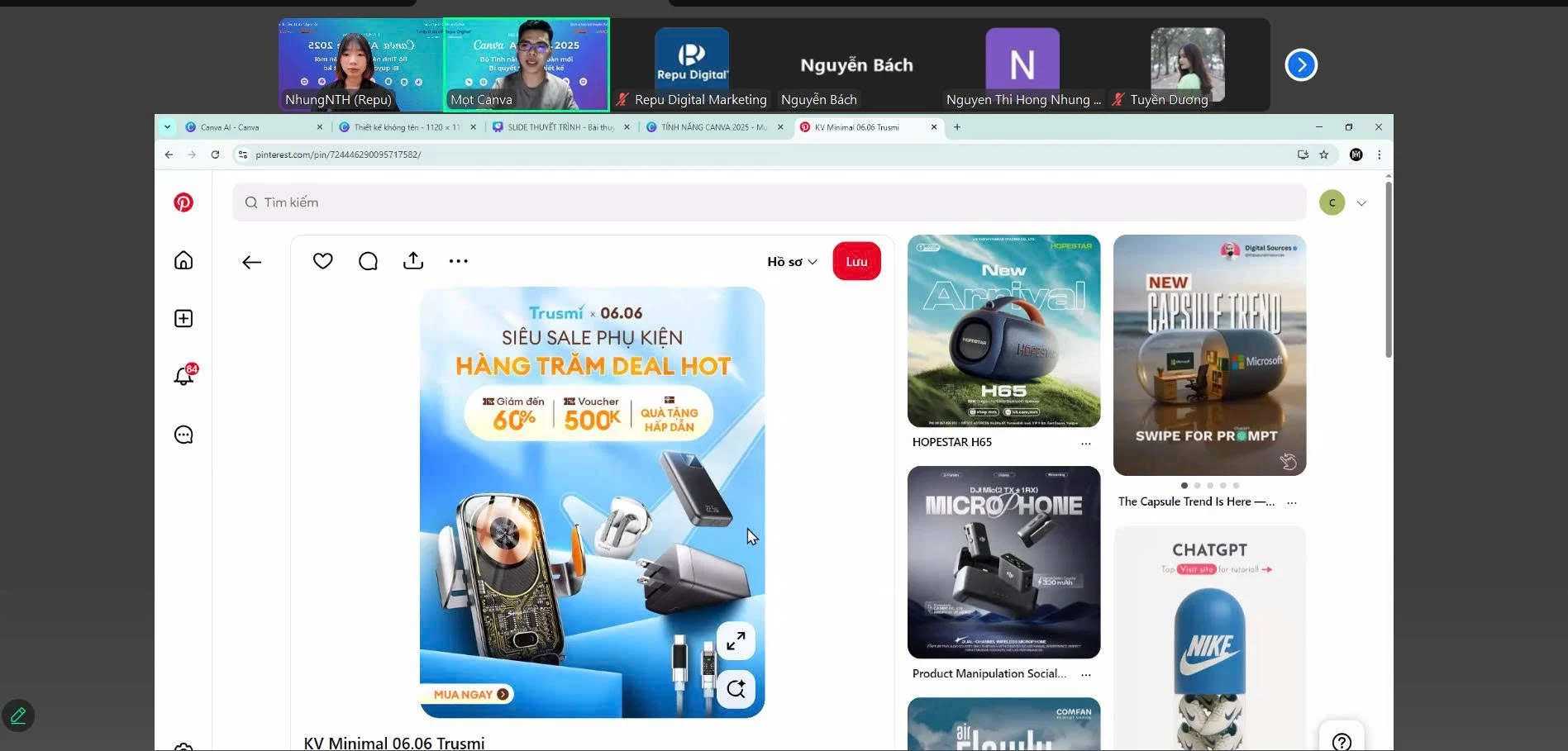Click the visual search lens icon on the pin
The height and width of the screenshot is (751, 1568).
tap(736, 688)
